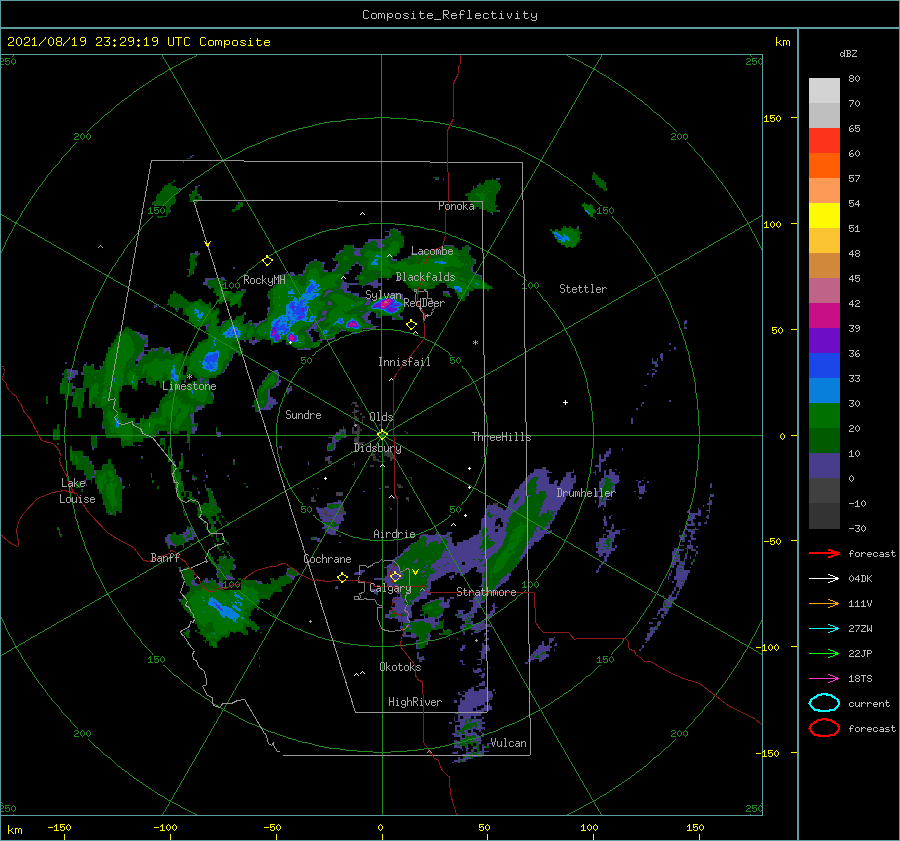Click the Drumheller city label
This screenshot has width=900, height=841.
(x=585, y=493)
